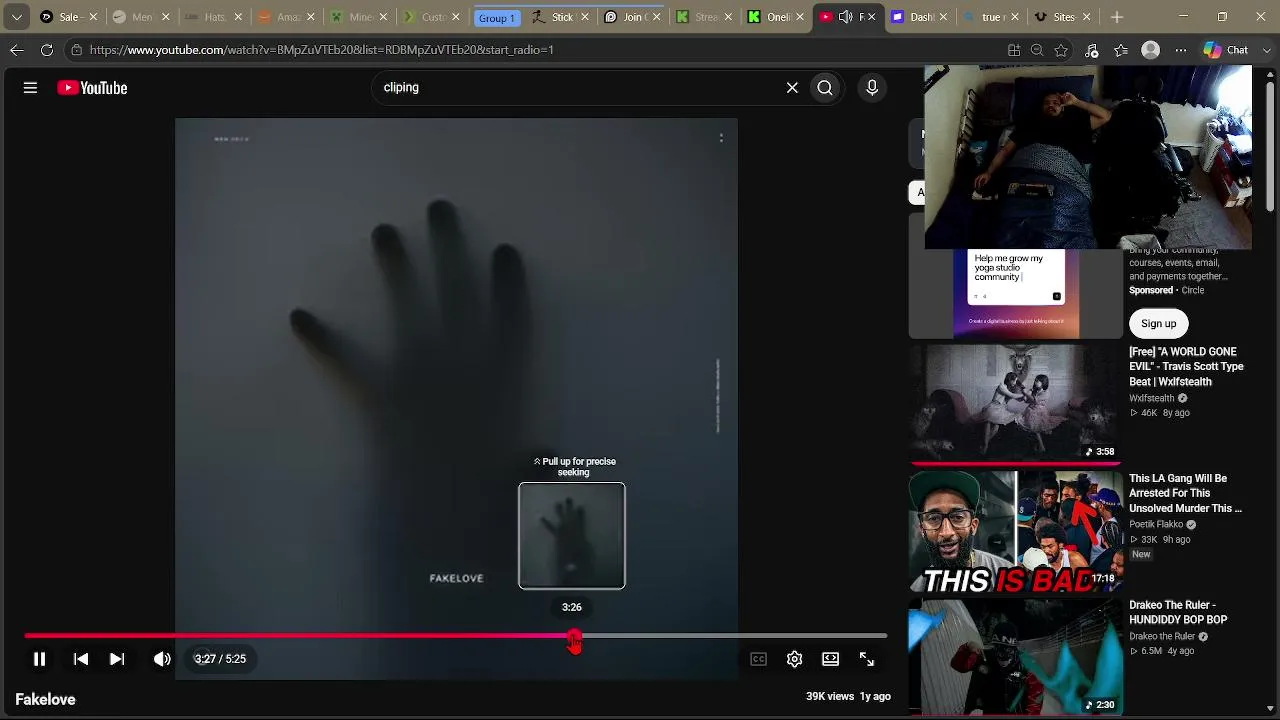Enter full screen on the player
1280x720 pixels.
click(867, 659)
